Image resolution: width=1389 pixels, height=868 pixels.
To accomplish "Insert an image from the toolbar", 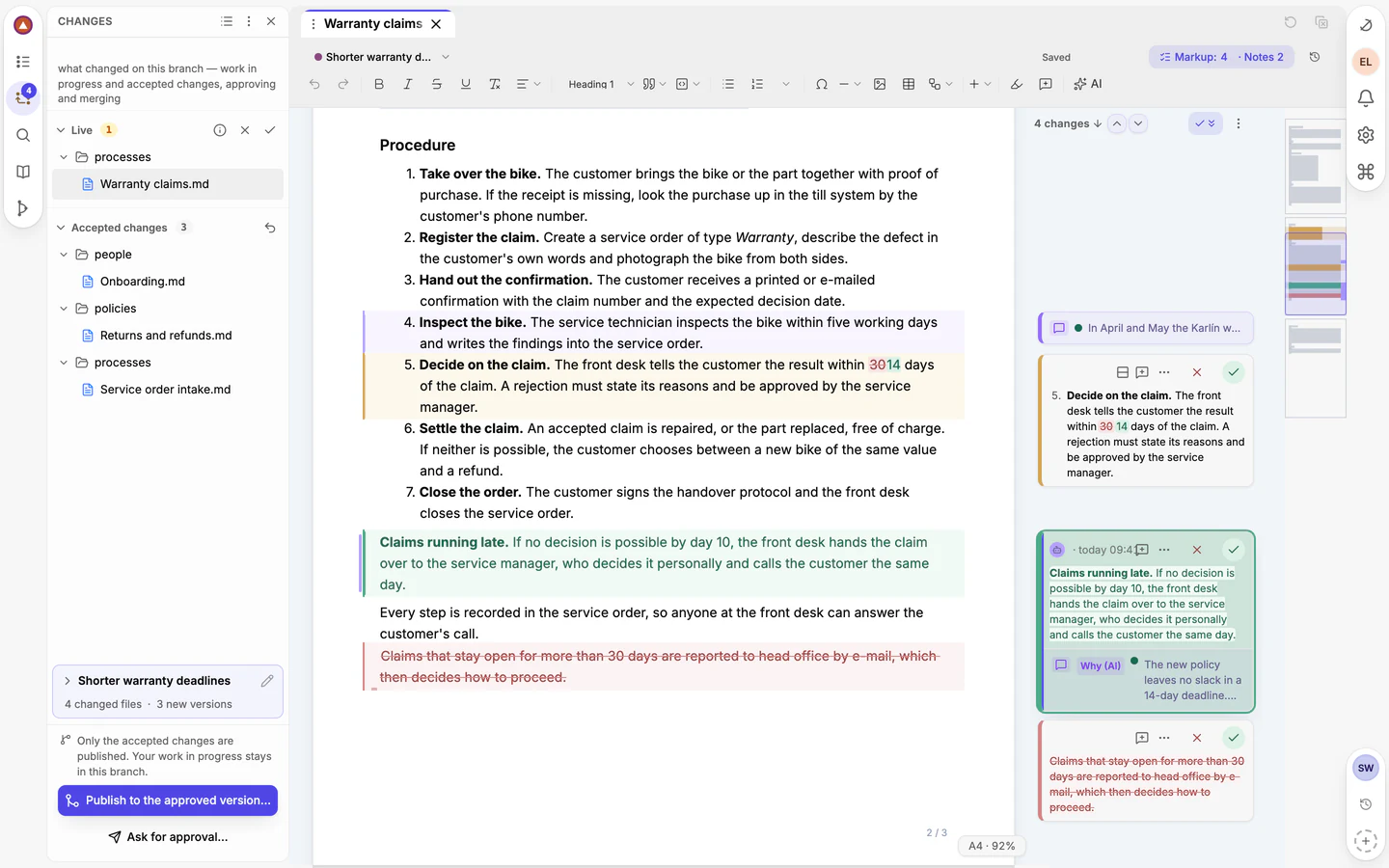I will point(880,84).
